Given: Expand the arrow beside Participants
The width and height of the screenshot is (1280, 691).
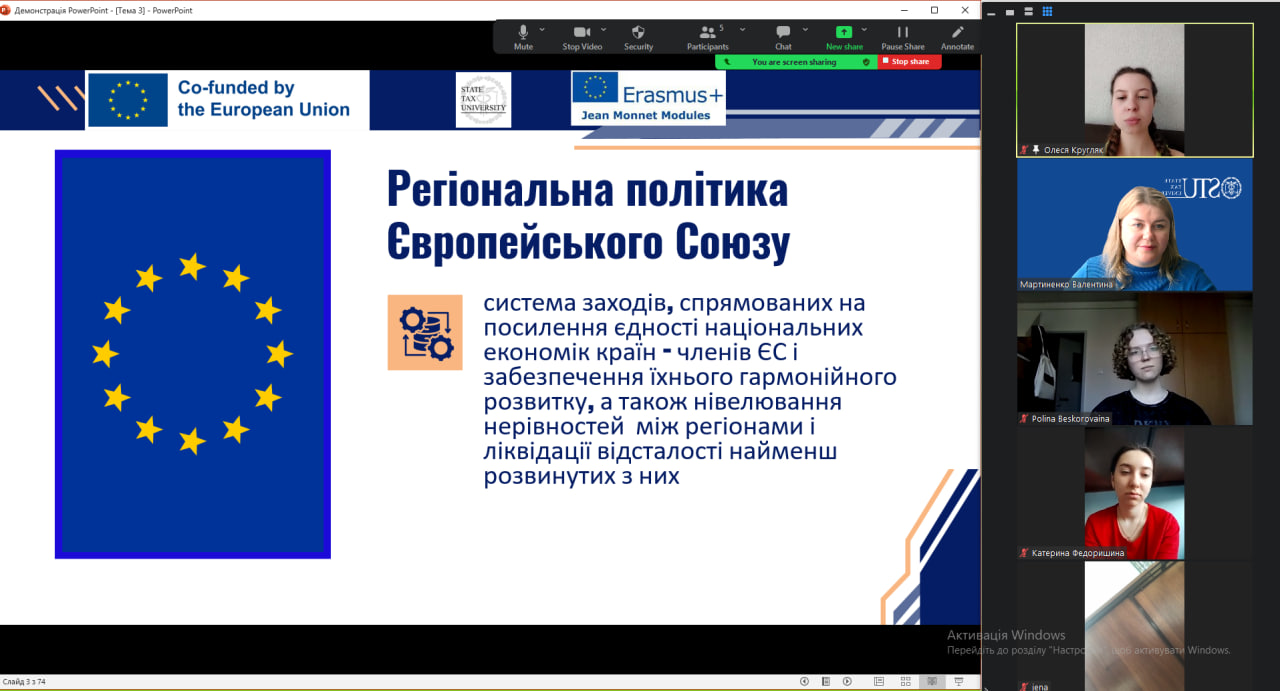Looking at the screenshot, I should point(742,30).
